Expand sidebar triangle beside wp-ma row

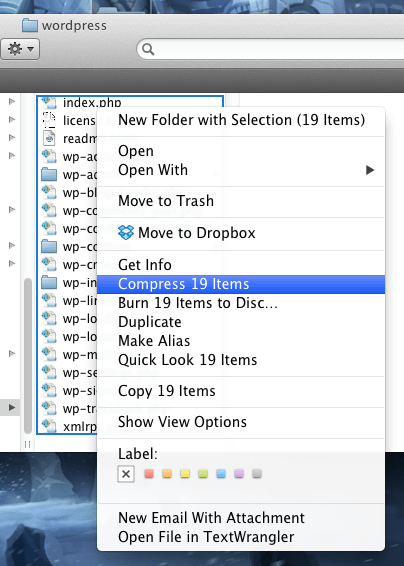click(12, 353)
